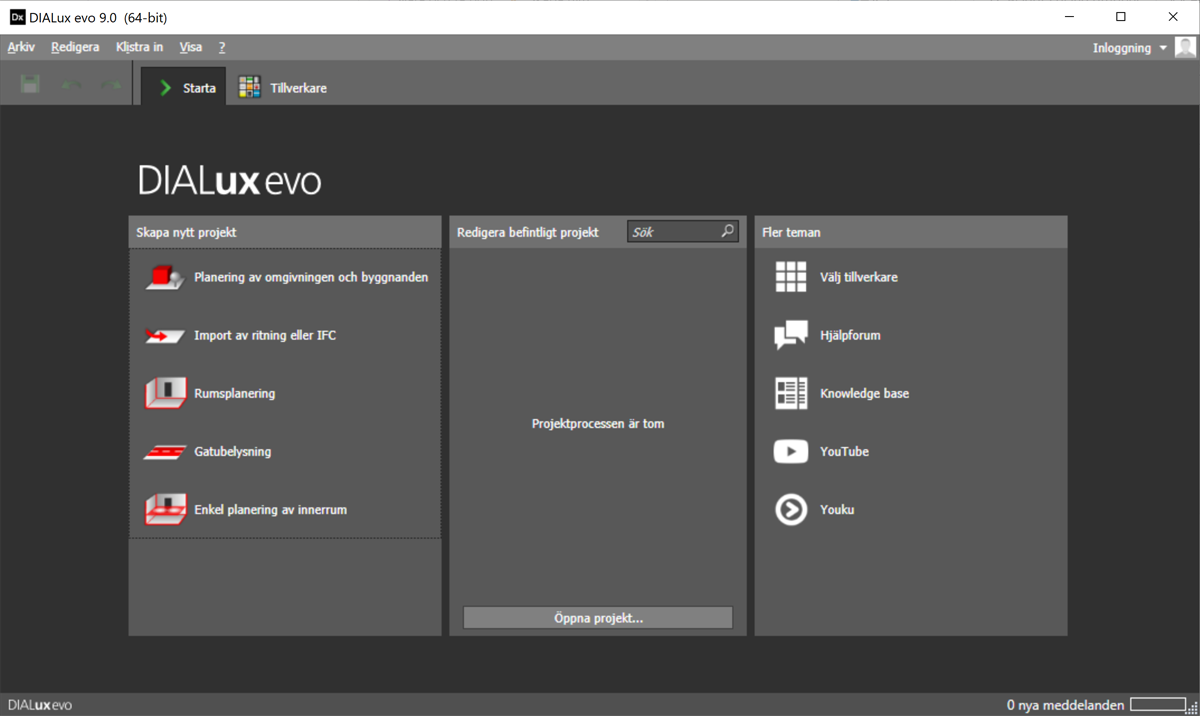Click the YouTube play icon

(791, 452)
